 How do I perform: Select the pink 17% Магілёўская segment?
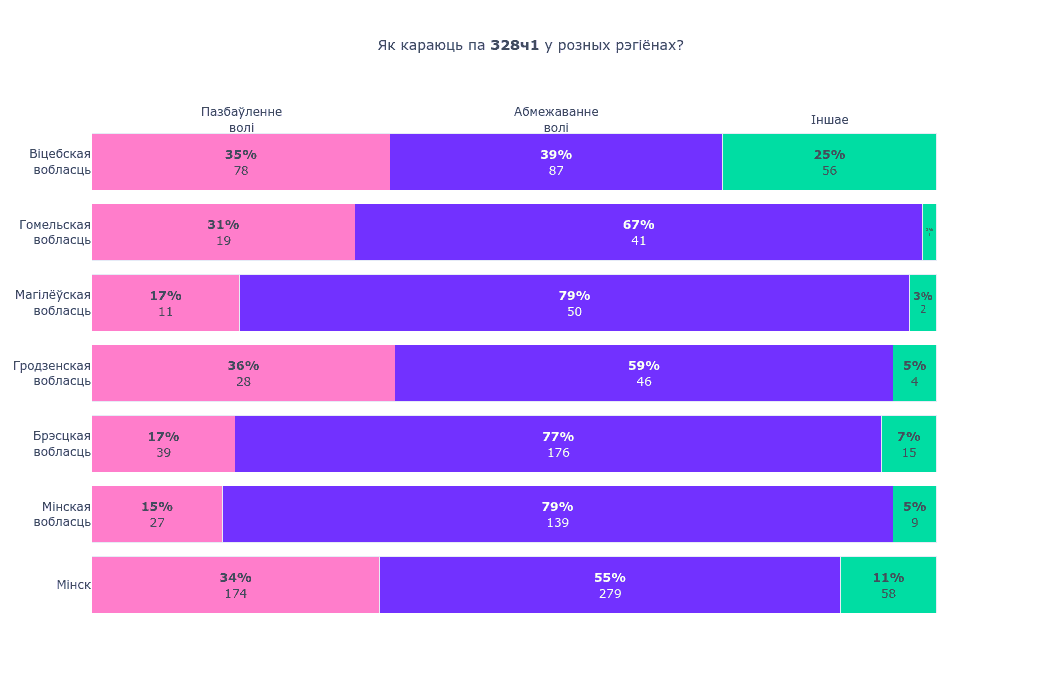pyautogui.click(x=165, y=303)
